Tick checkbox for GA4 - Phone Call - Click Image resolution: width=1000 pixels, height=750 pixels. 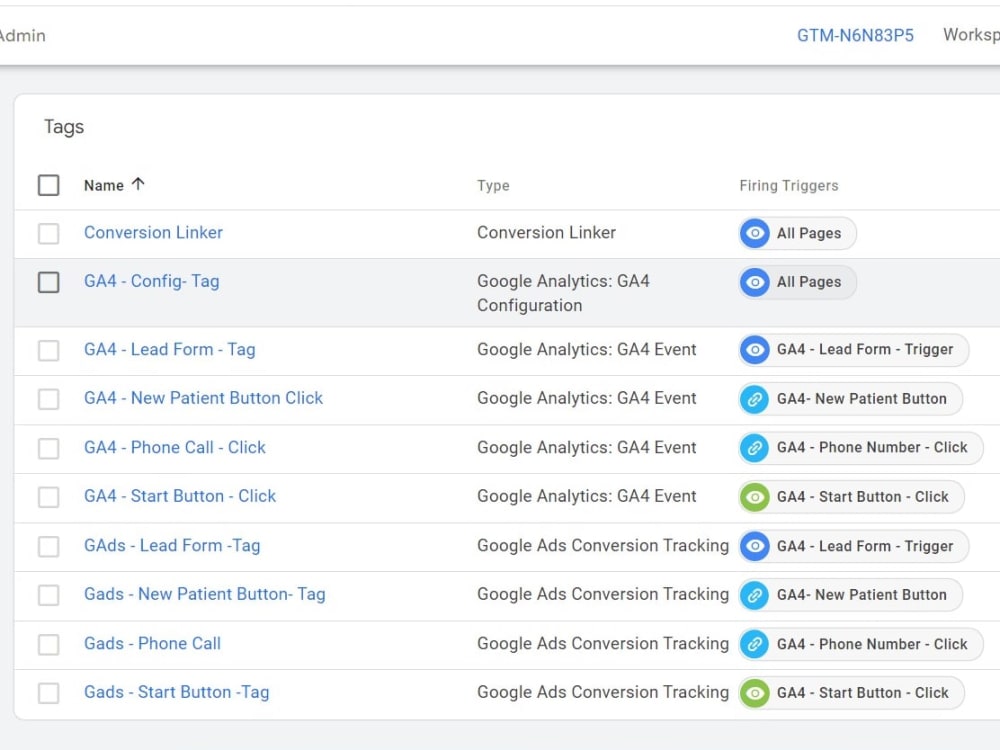48,448
